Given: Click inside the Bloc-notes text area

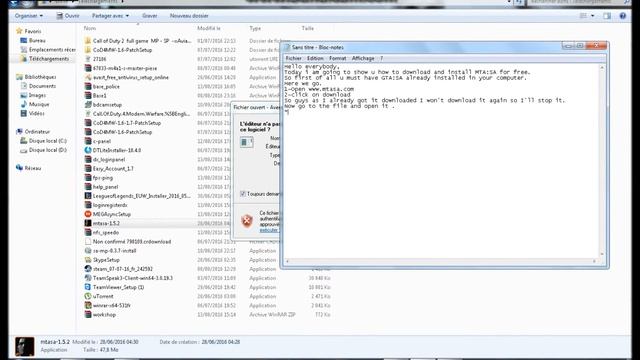Looking at the screenshot, I should pos(441,161).
